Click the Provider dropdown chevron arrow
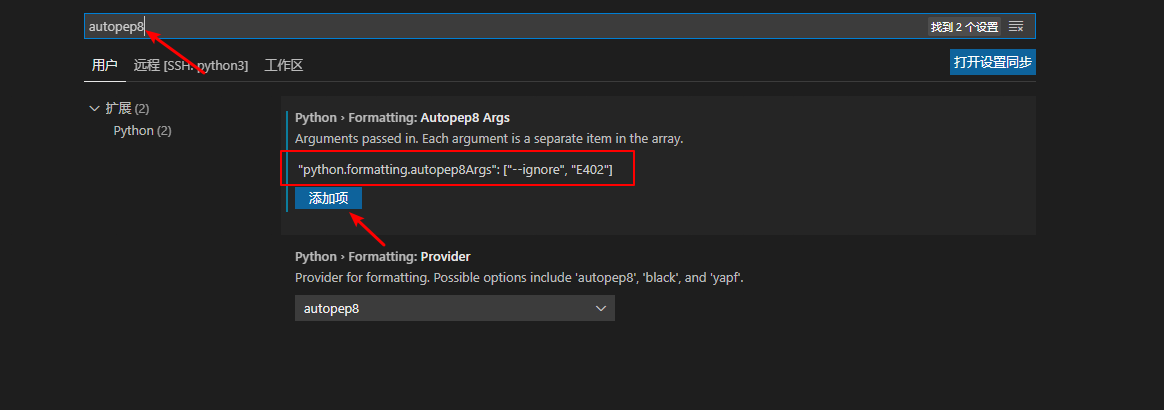This screenshot has height=410, width=1164. coord(601,308)
